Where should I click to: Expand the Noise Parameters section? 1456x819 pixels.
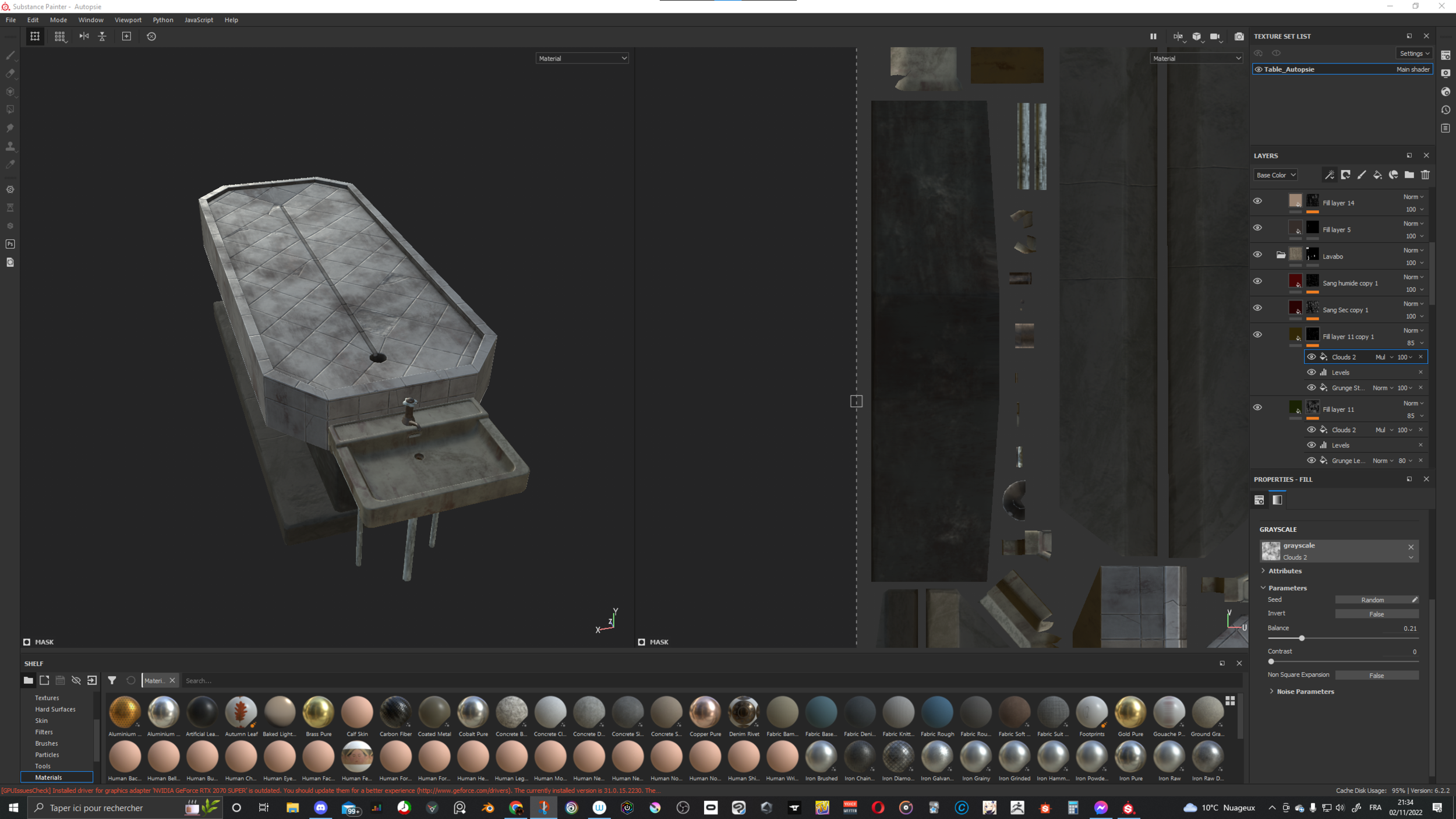point(1305,691)
